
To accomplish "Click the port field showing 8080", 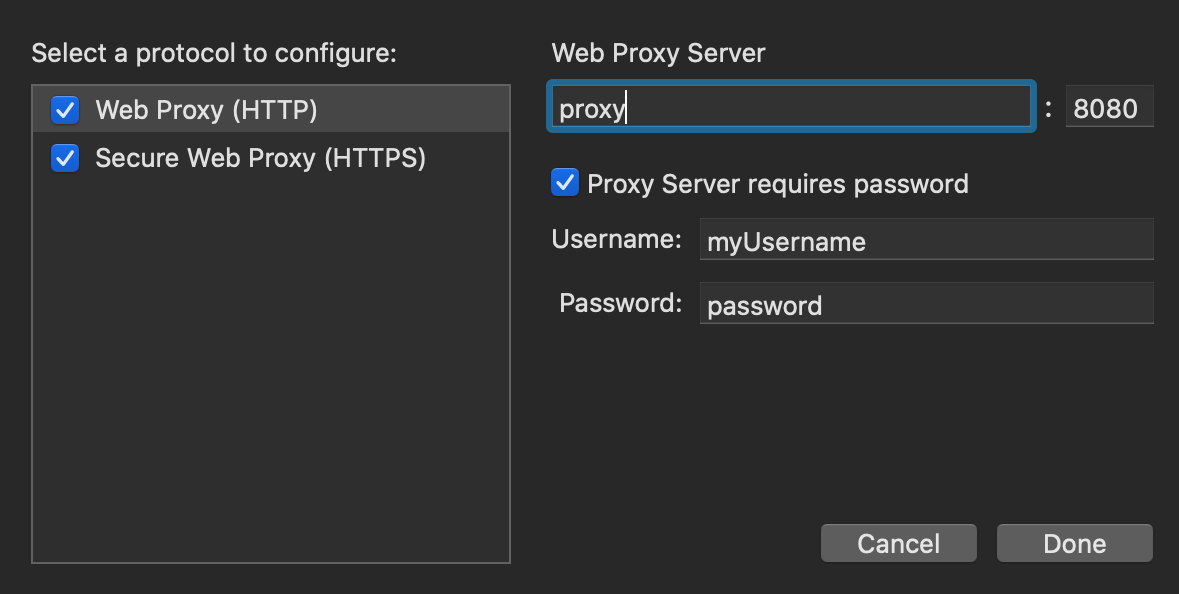I will point(1109,106).
